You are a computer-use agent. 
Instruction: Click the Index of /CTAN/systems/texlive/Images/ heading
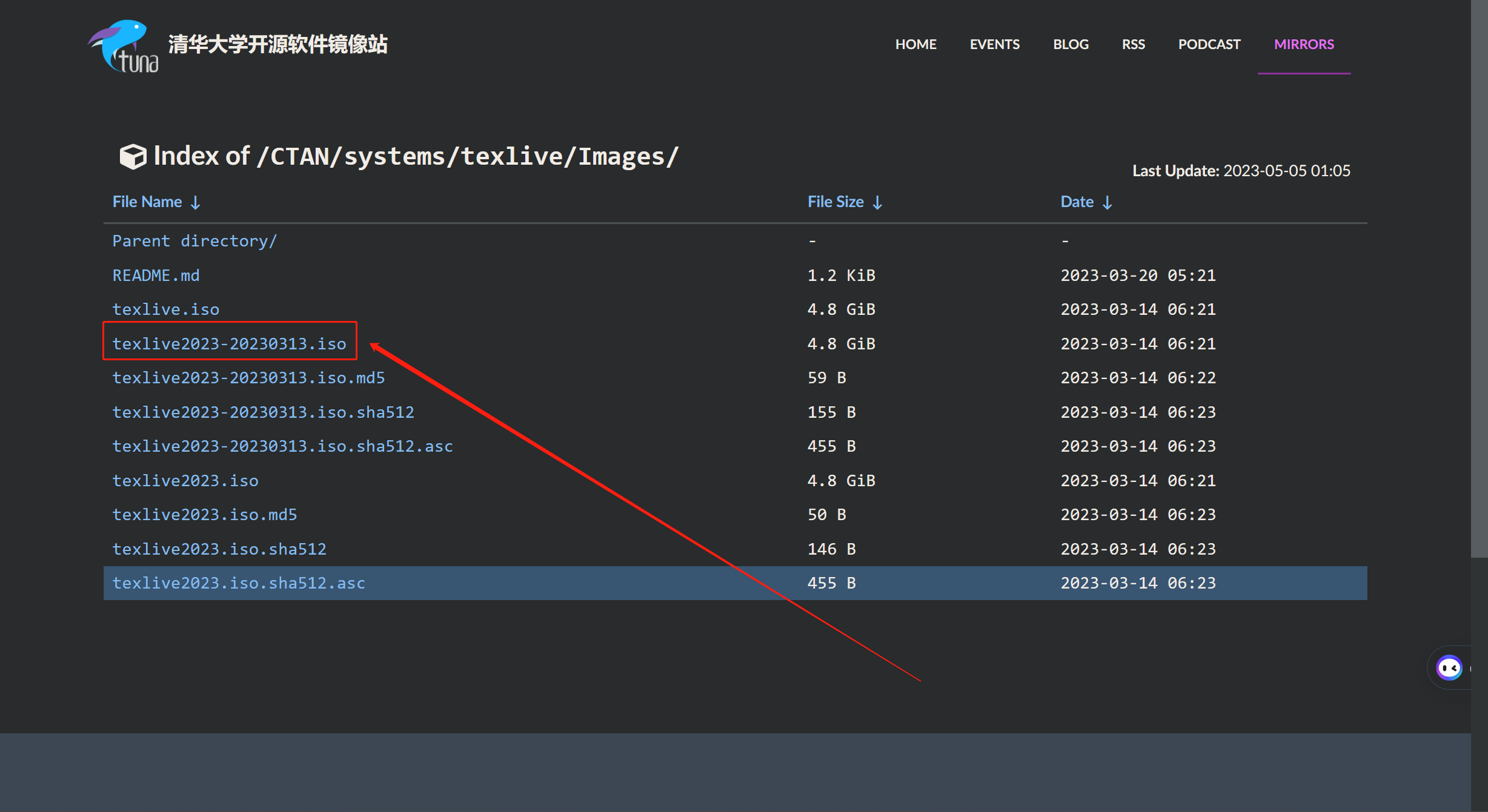[x=416, y=156]
